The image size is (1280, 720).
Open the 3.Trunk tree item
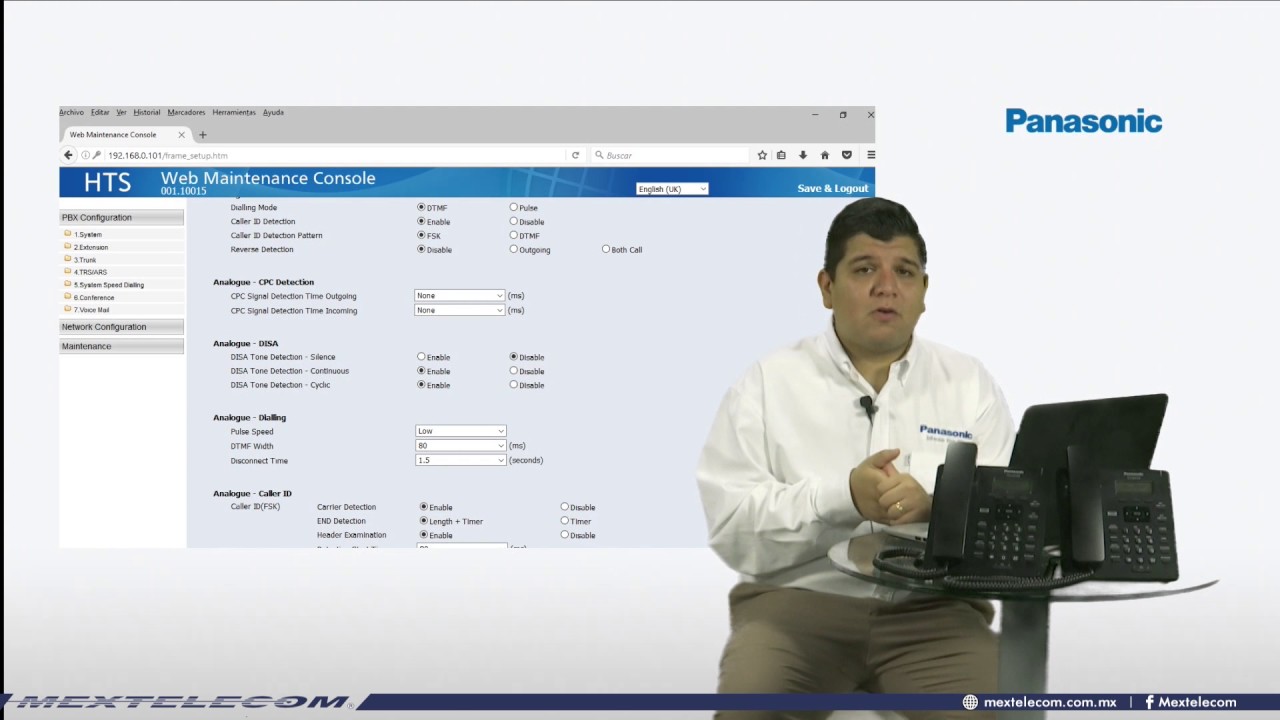(85, 260)
